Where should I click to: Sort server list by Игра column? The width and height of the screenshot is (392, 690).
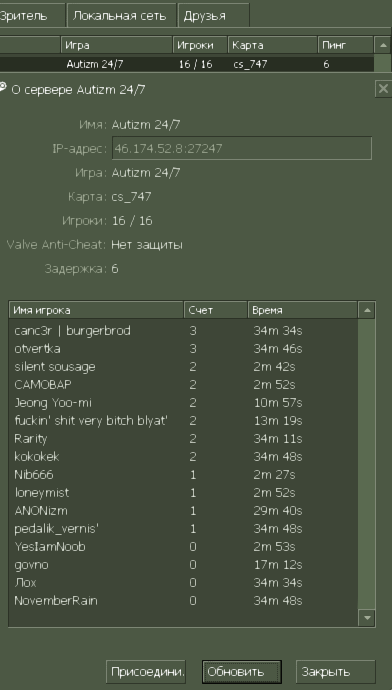[117, 45]
